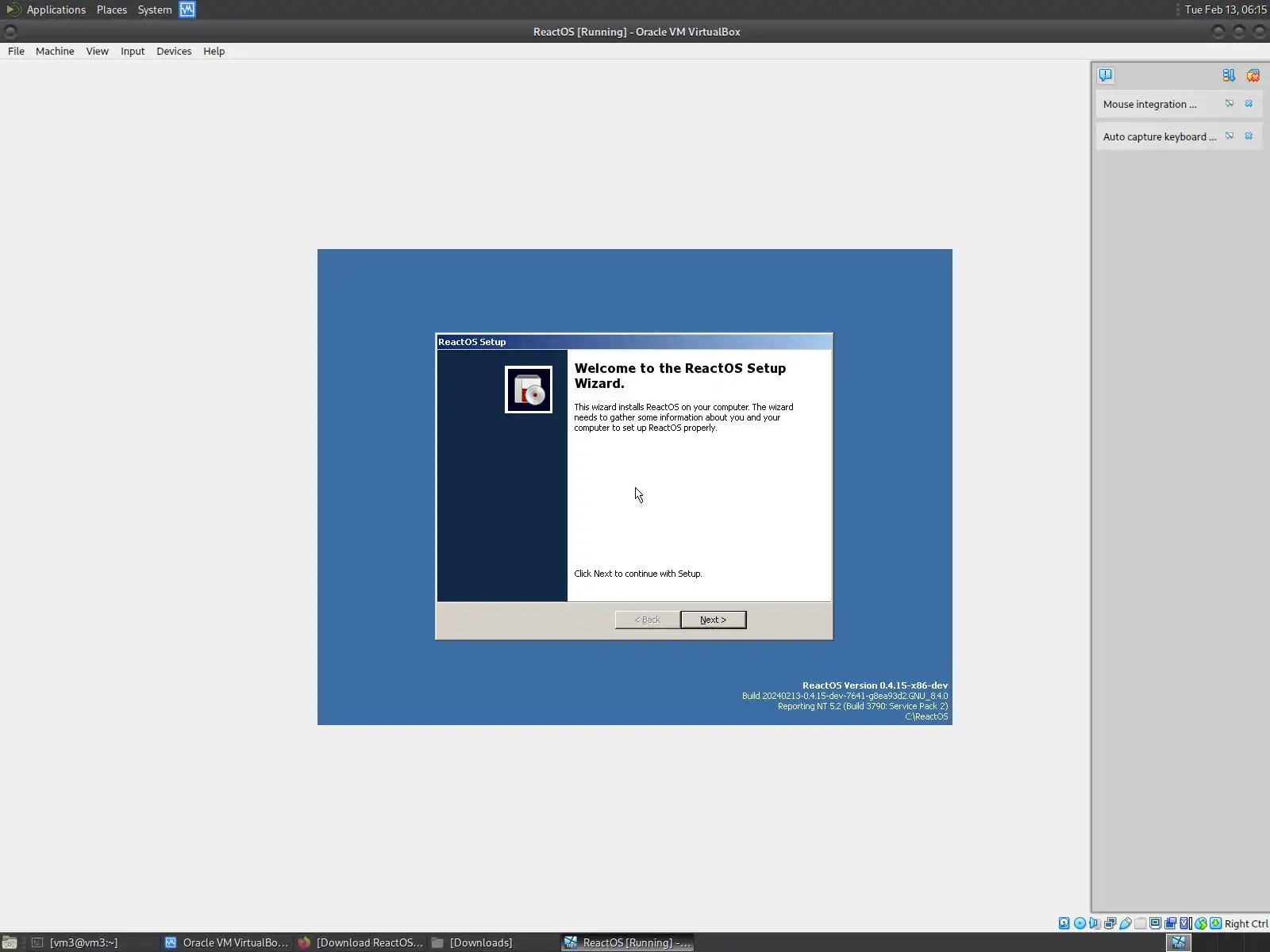
Task: Dismiss the Mouse integration notification
Action: 1249,104
